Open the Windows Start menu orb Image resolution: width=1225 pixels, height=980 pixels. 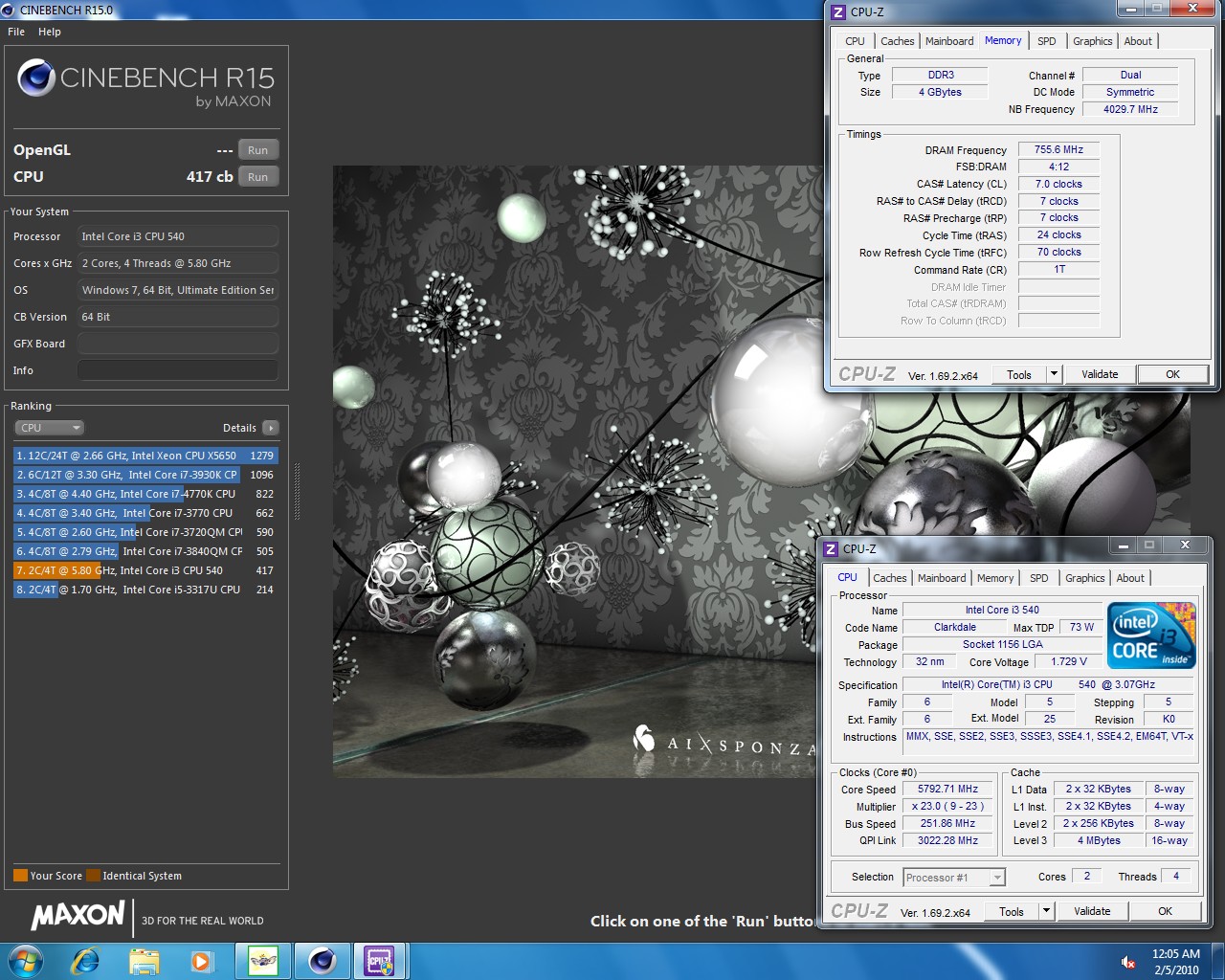24,960
